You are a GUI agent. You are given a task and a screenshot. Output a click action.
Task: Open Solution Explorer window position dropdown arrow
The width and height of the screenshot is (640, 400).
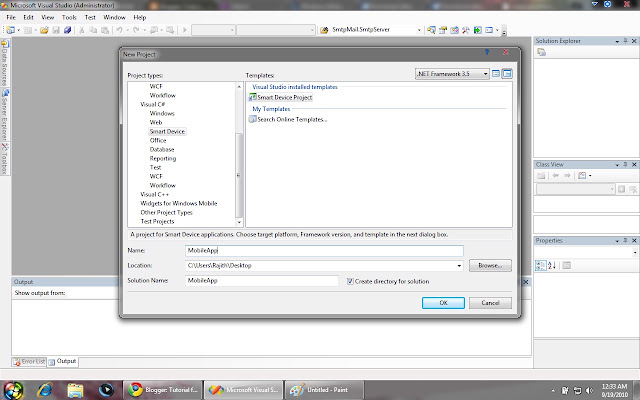click(617, 41)
